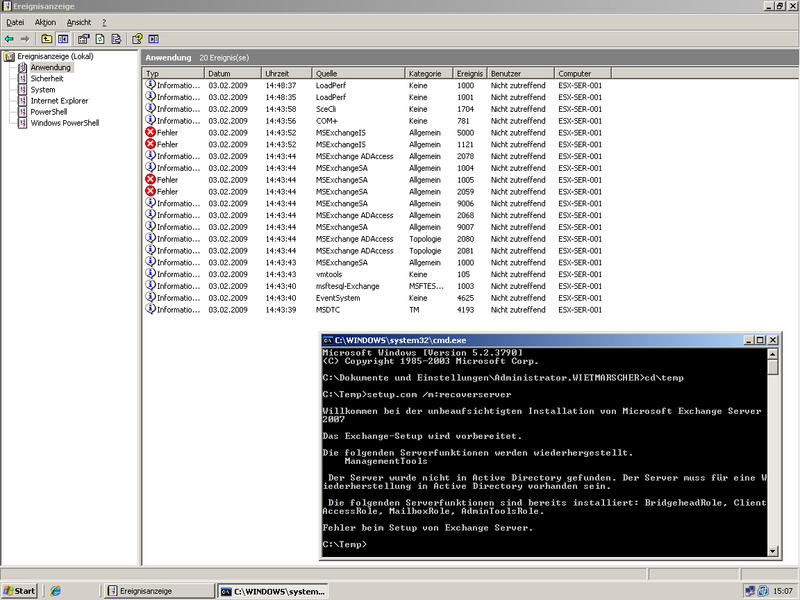Click the network tray icon beside the clock

(x=749, y=591)
